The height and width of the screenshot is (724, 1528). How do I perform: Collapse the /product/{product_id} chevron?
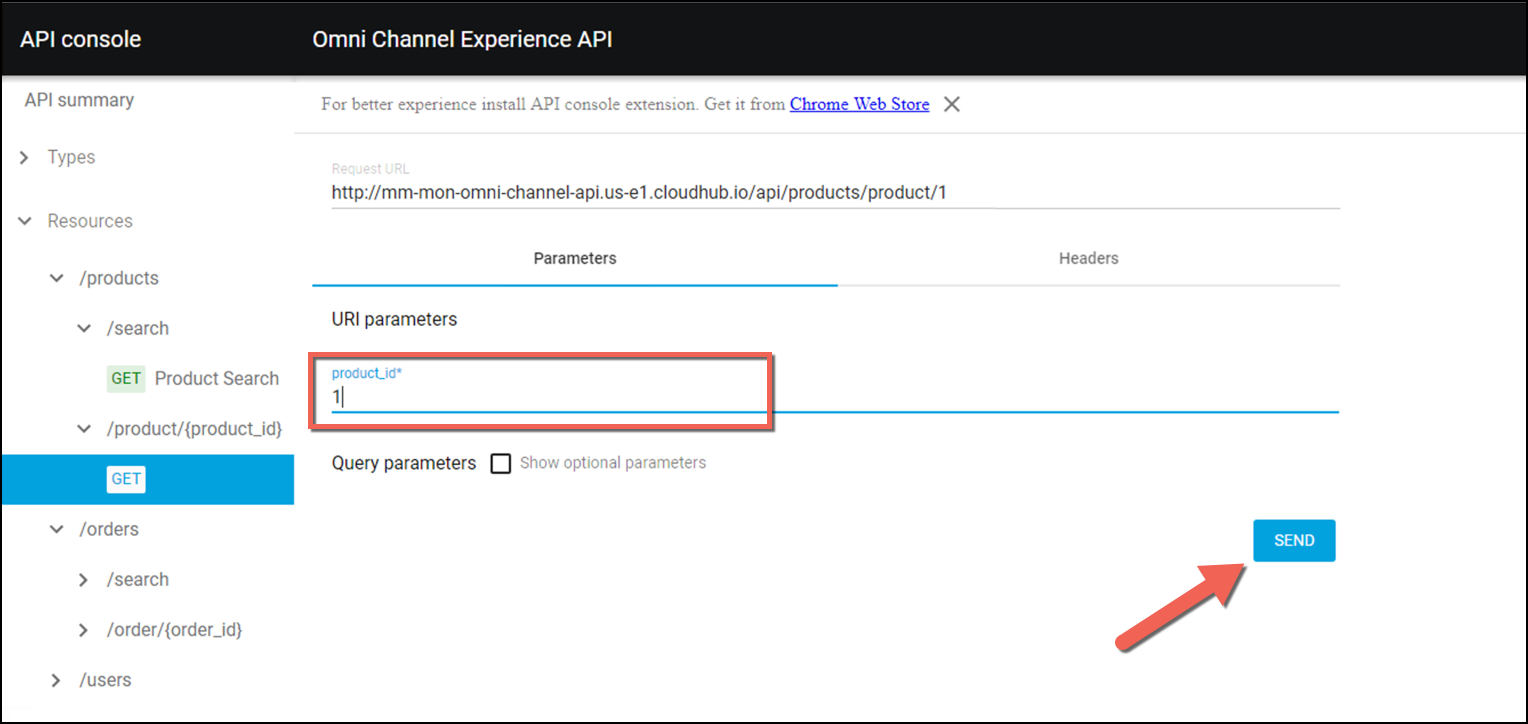click(84, 429)
